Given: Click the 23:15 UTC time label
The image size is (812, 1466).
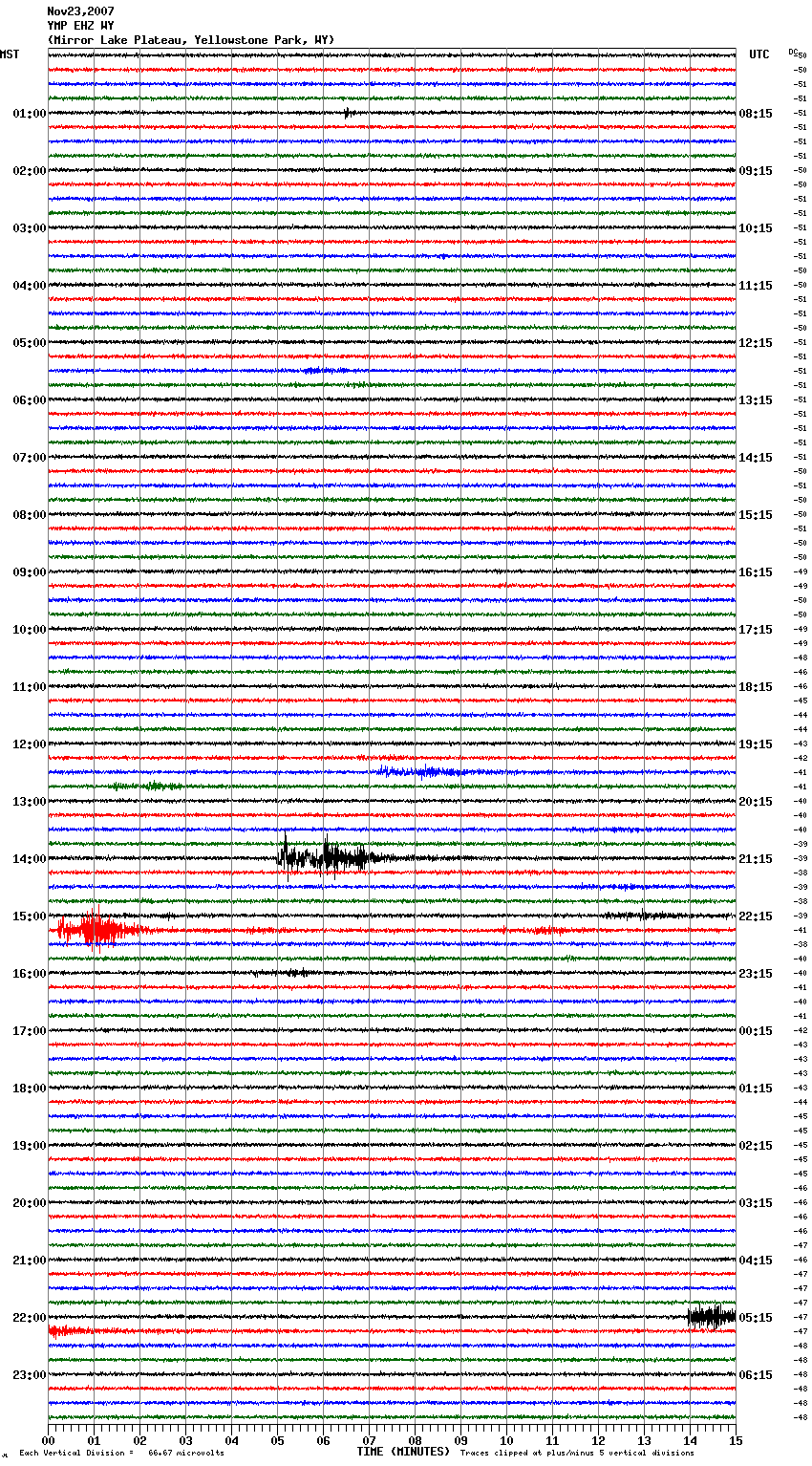Looking at the screenshot, I should (756, 974).
